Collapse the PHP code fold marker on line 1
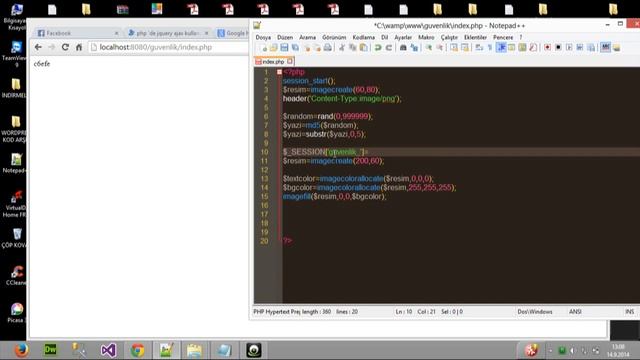640x360 pixels. coord(279,72)
